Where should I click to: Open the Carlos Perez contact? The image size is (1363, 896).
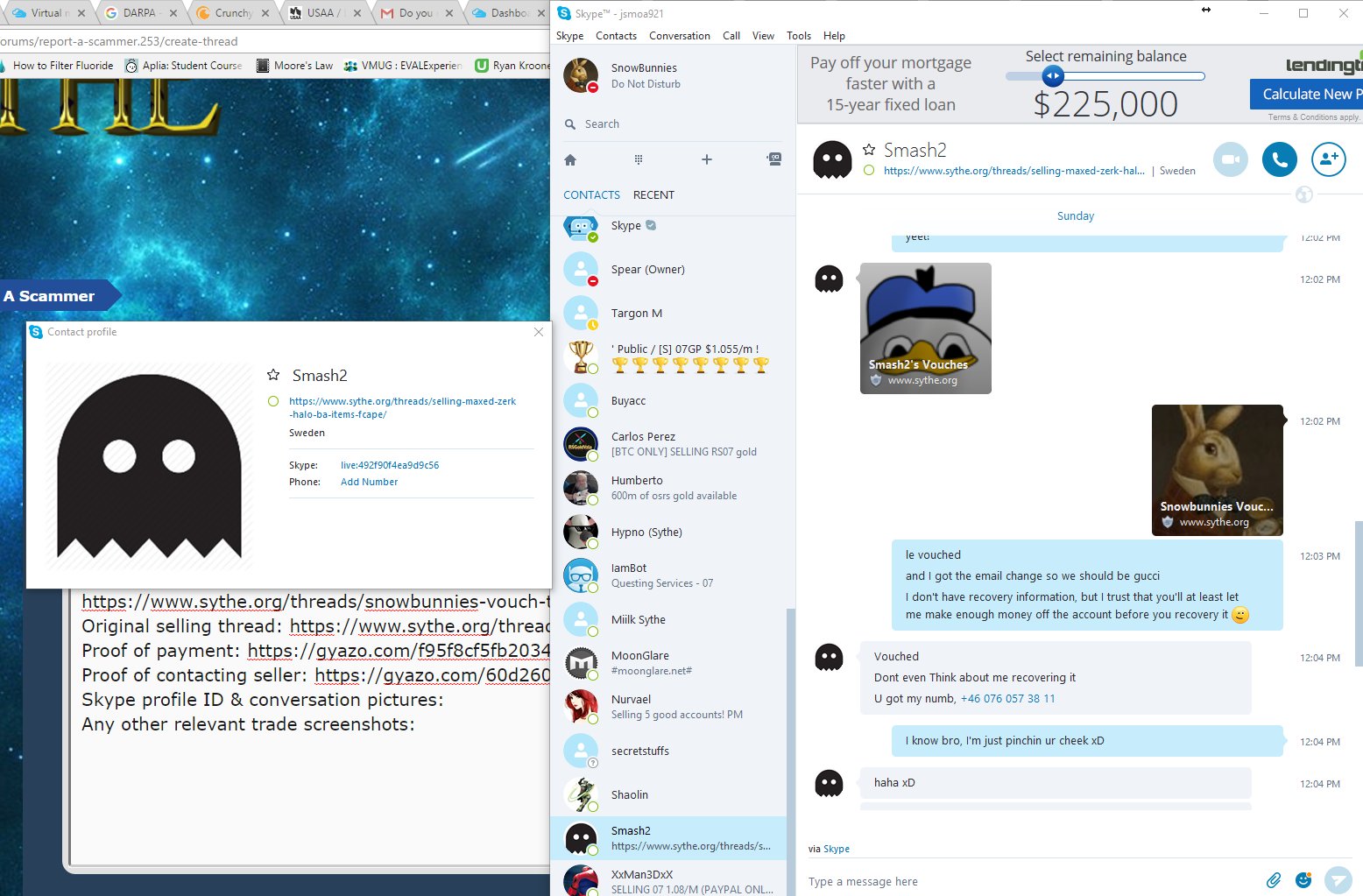tap(668, 444)
